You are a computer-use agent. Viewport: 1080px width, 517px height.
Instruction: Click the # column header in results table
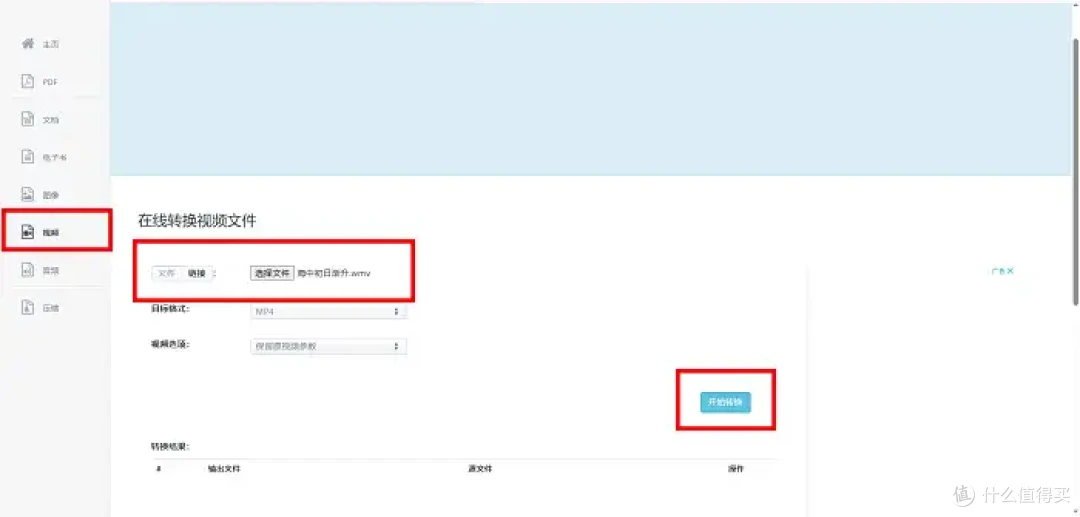158,469
